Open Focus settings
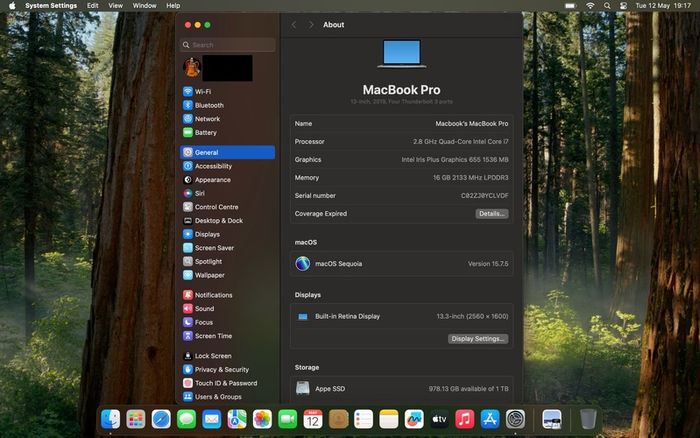This screenshot has height=438, width=700. click(228, 322)
